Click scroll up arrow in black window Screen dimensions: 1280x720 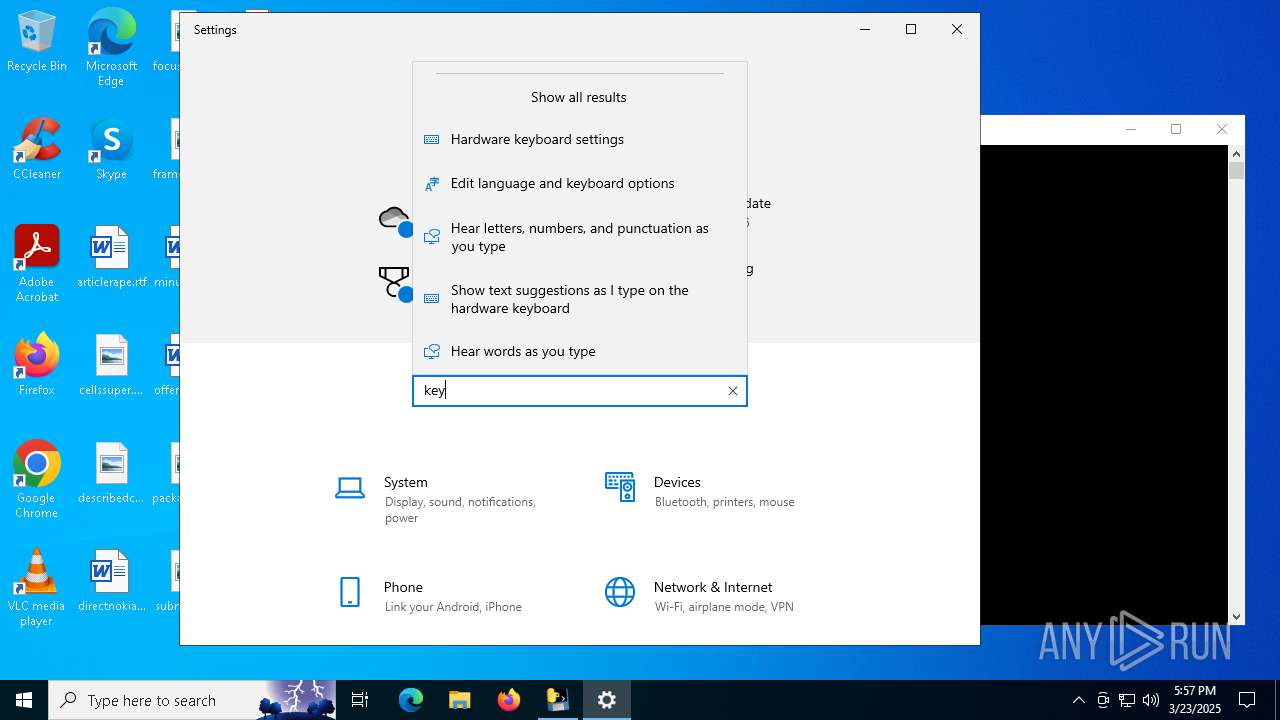coord(1236,154)
